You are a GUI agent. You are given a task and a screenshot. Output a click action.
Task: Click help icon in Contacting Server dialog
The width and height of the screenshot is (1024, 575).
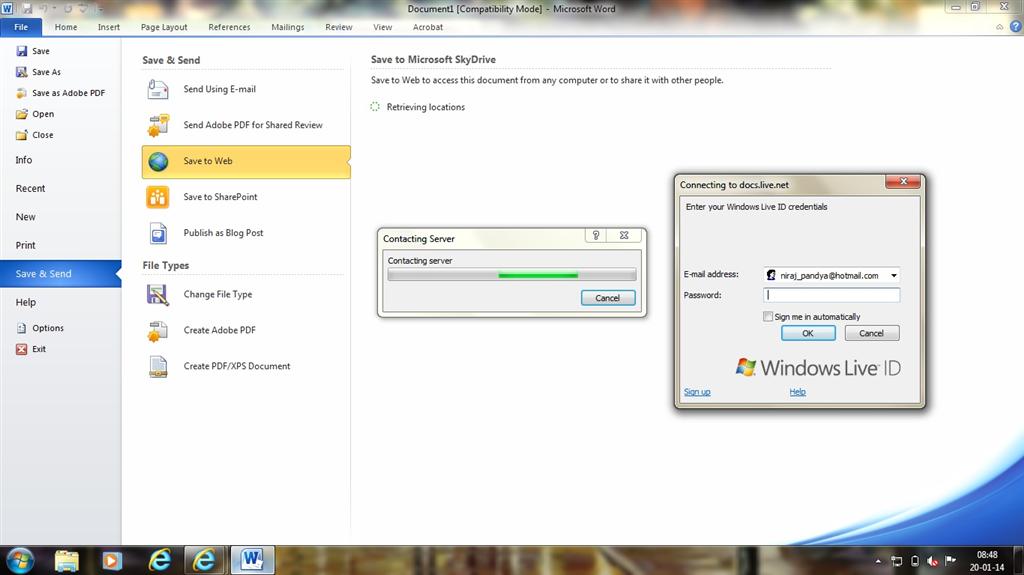(x=596, y=235)
